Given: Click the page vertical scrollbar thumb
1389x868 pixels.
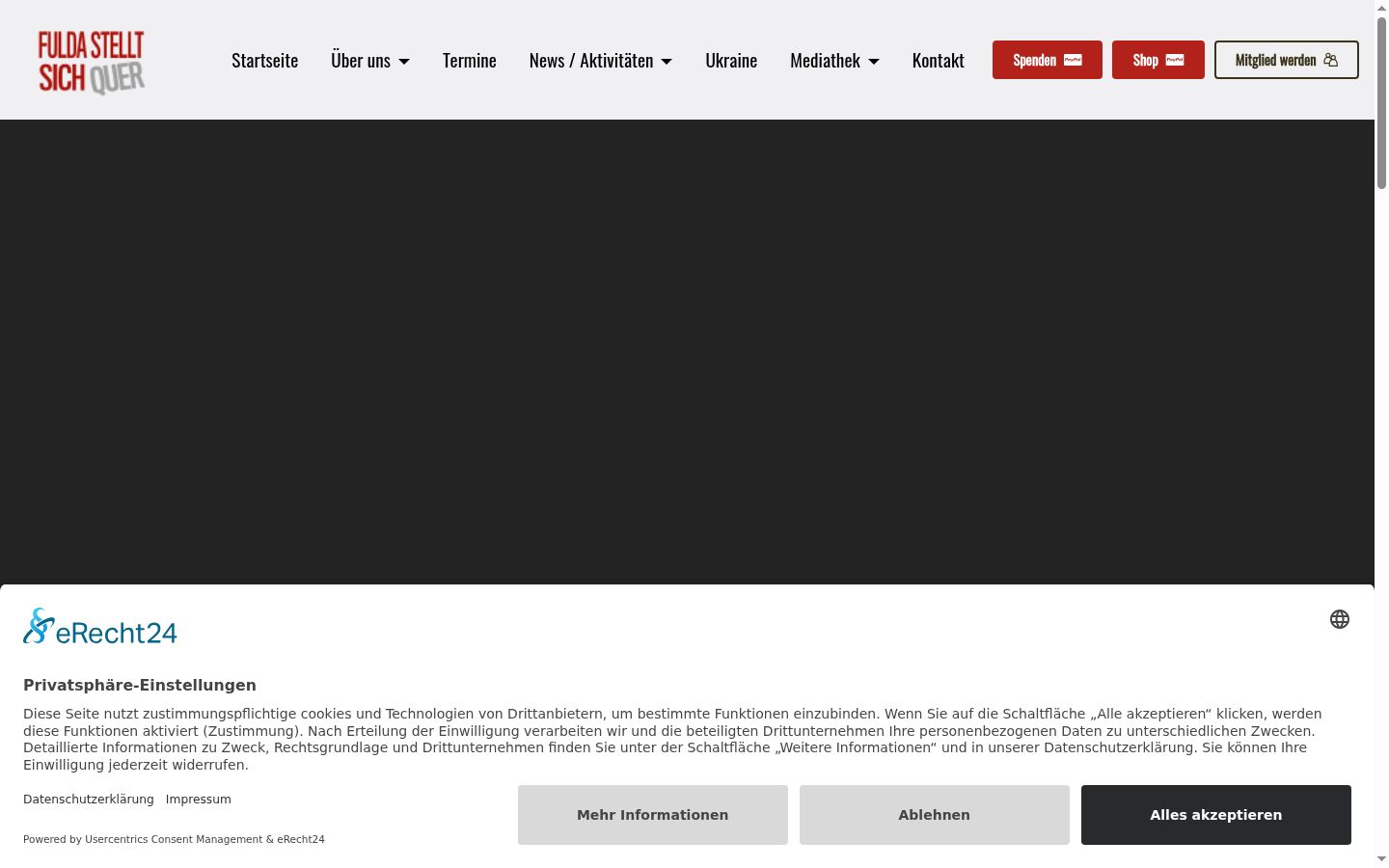Looking at the screenshot, I should point(1381,101).
